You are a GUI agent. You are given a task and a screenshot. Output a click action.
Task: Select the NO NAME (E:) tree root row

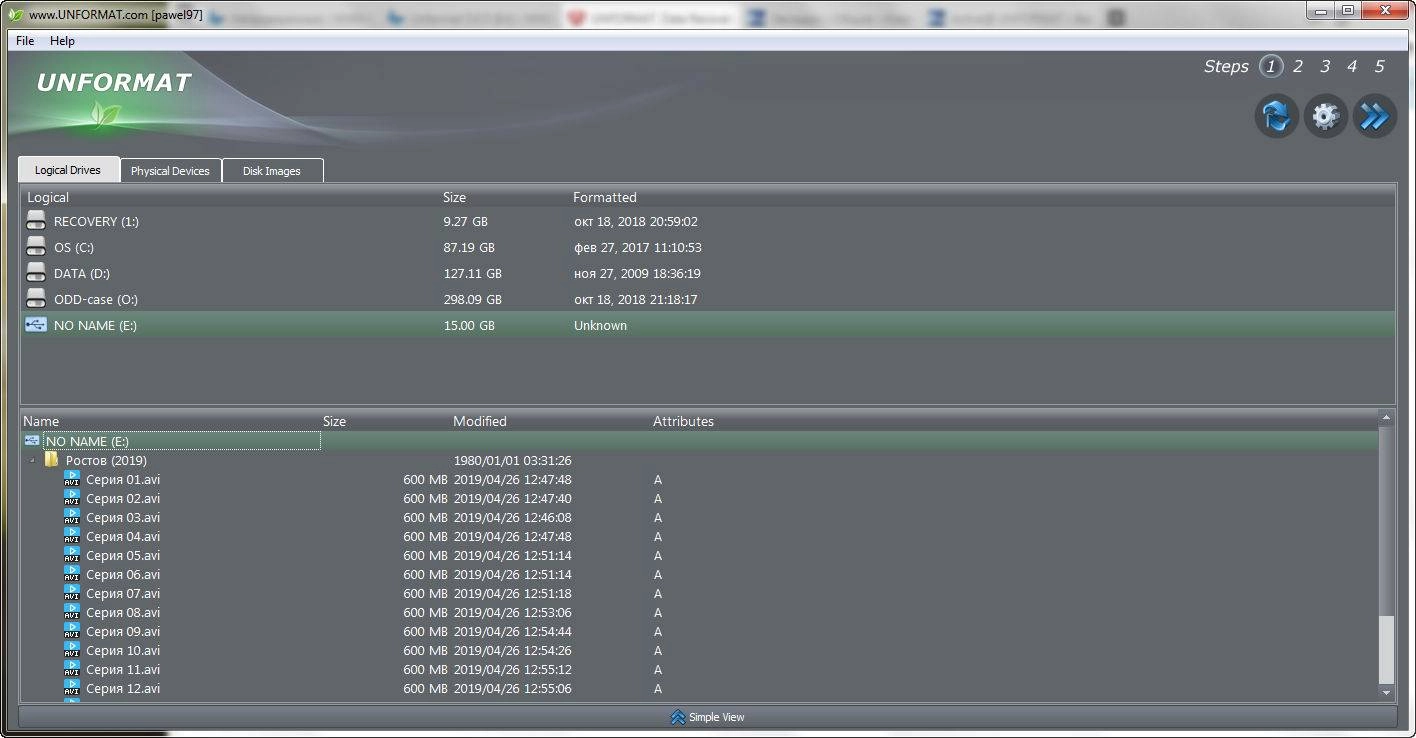pyautogui.click(x=700, y=441)
